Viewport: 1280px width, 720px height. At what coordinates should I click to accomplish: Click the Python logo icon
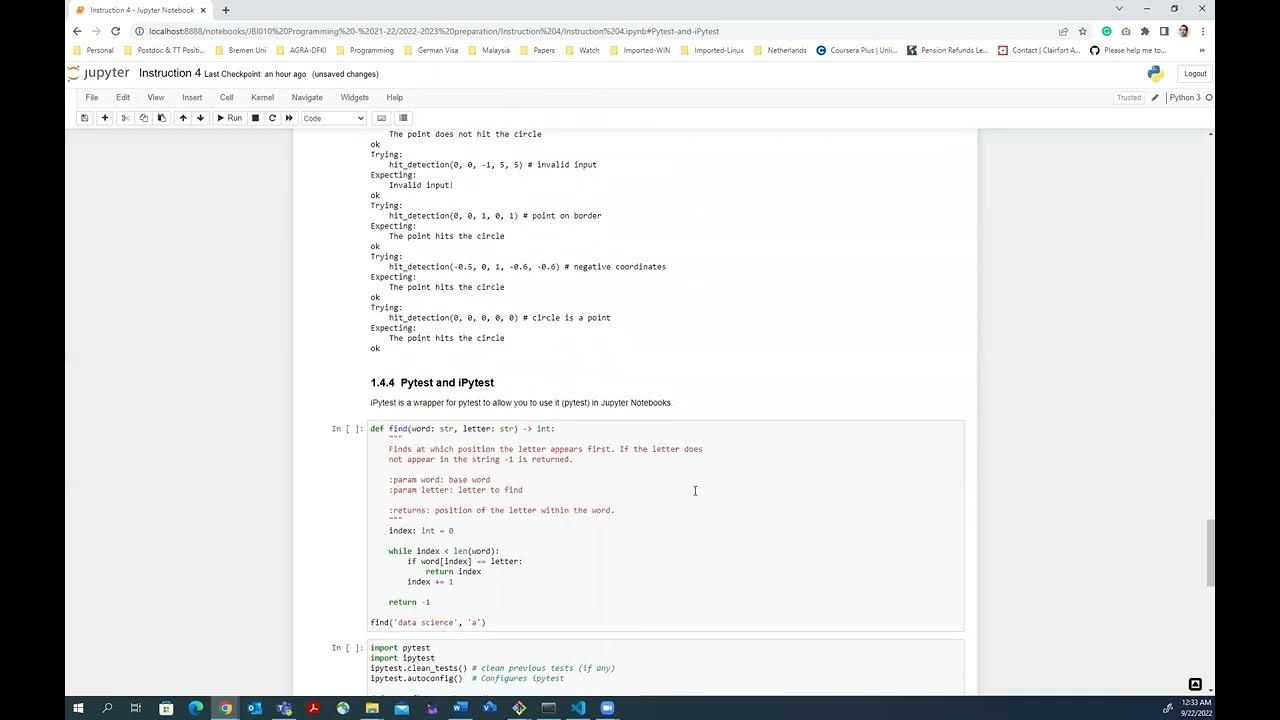[1155, 74]
